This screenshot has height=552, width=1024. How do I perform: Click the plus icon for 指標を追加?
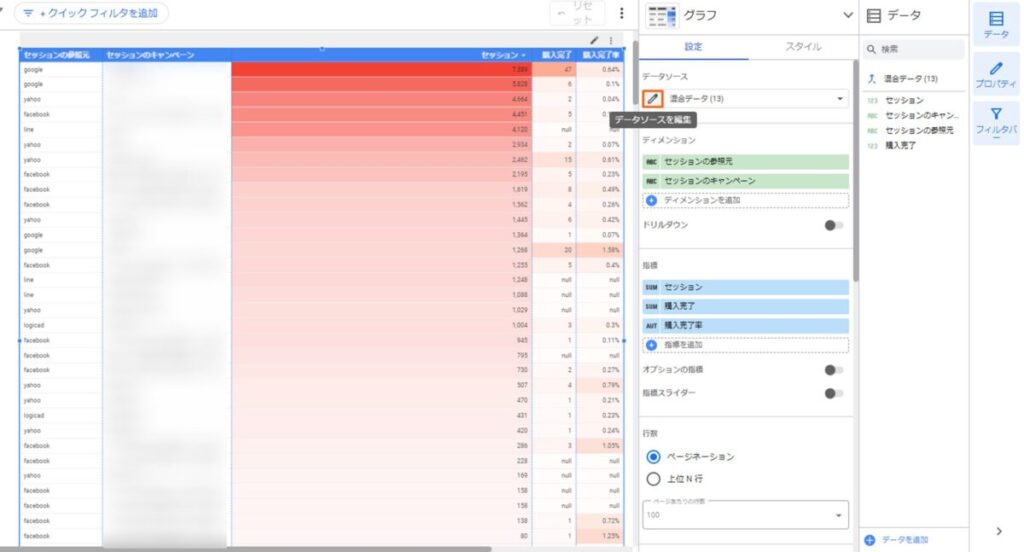652,345
